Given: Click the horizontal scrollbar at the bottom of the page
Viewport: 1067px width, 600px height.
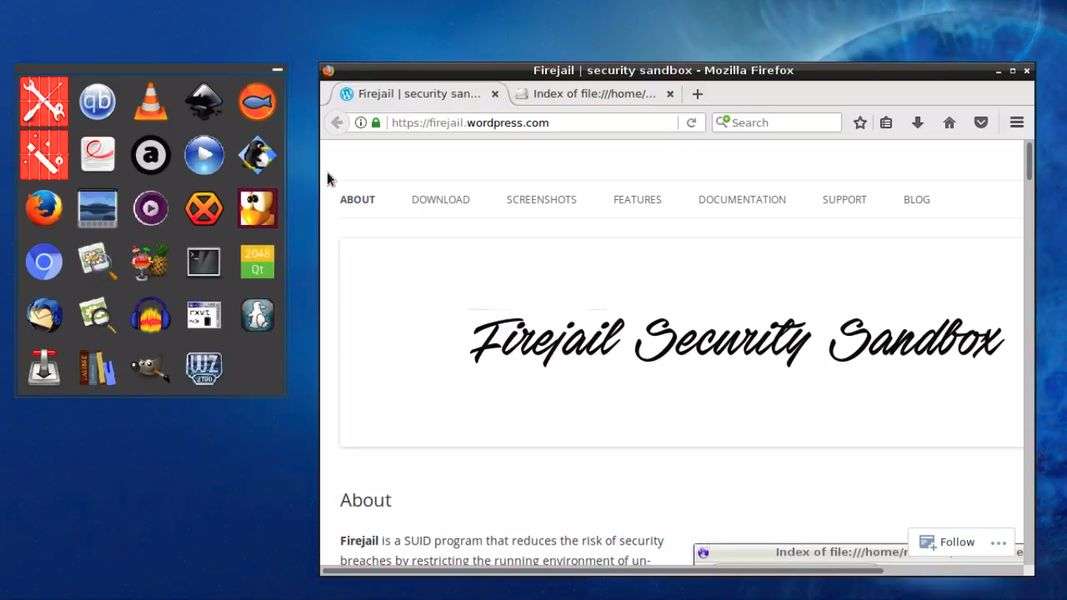Looking at the screenshot, I should tap(603, 570).
